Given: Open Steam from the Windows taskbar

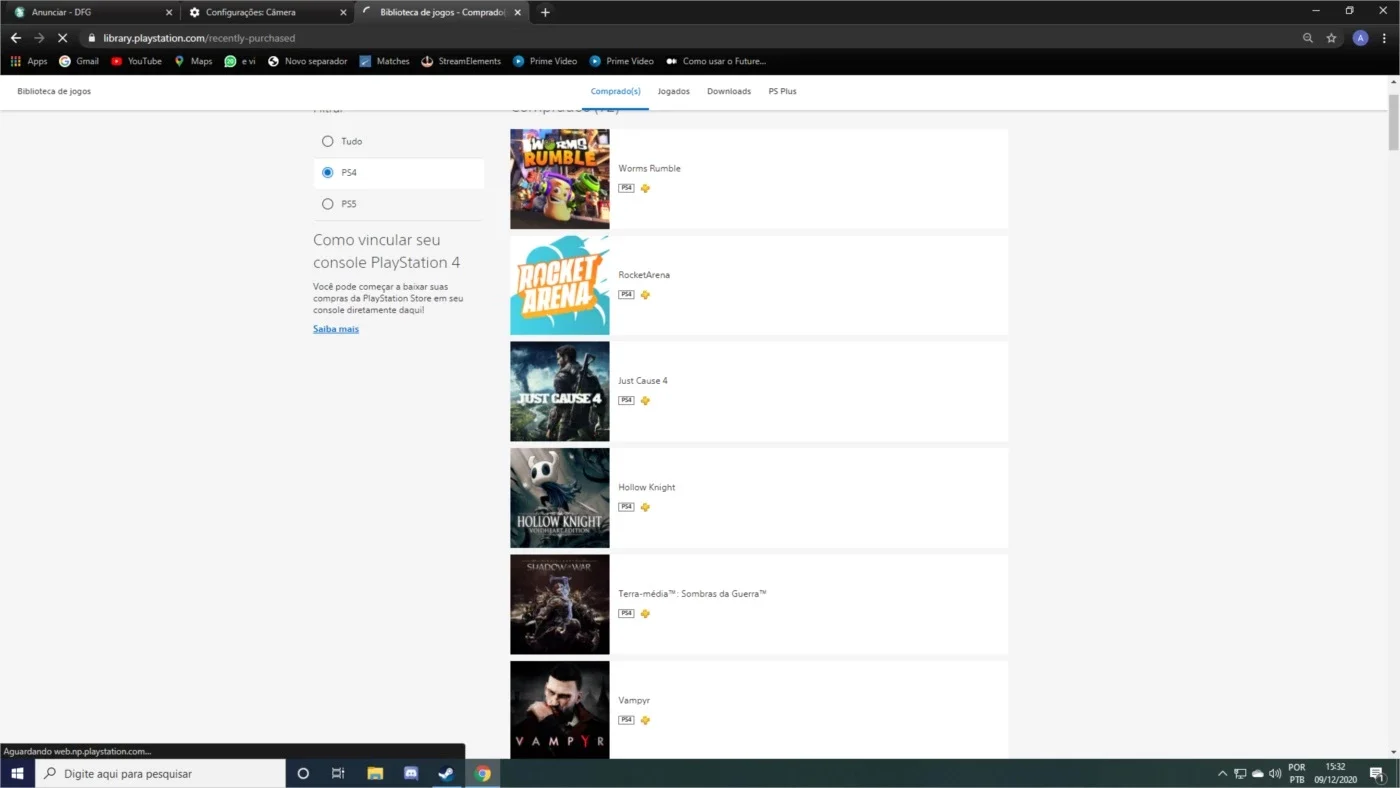Looking at the screenshot, I should tap(445, 773).
